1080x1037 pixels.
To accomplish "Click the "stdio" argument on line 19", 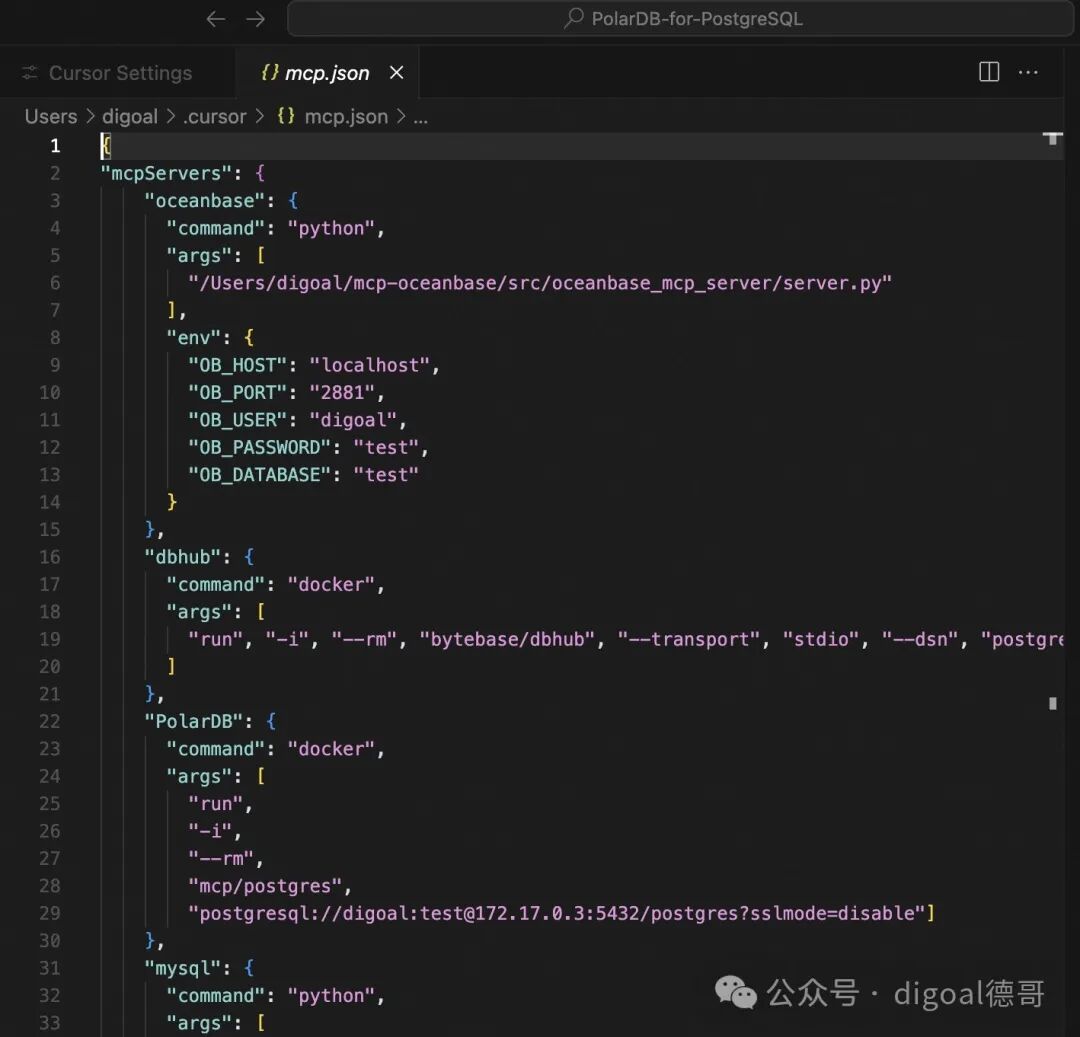I will 822,639.
